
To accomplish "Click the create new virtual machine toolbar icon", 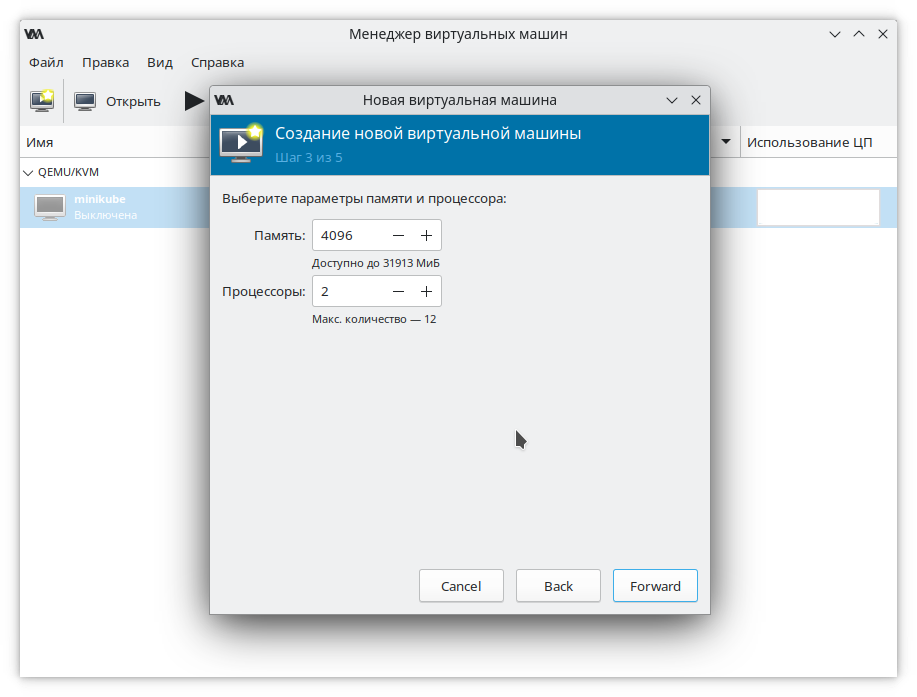I will point(42,100).
